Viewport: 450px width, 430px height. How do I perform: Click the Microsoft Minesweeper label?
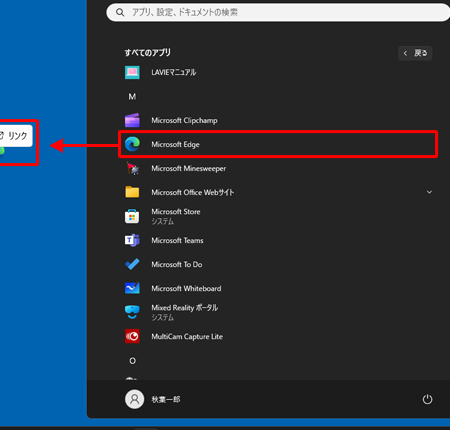click(189, 168)
